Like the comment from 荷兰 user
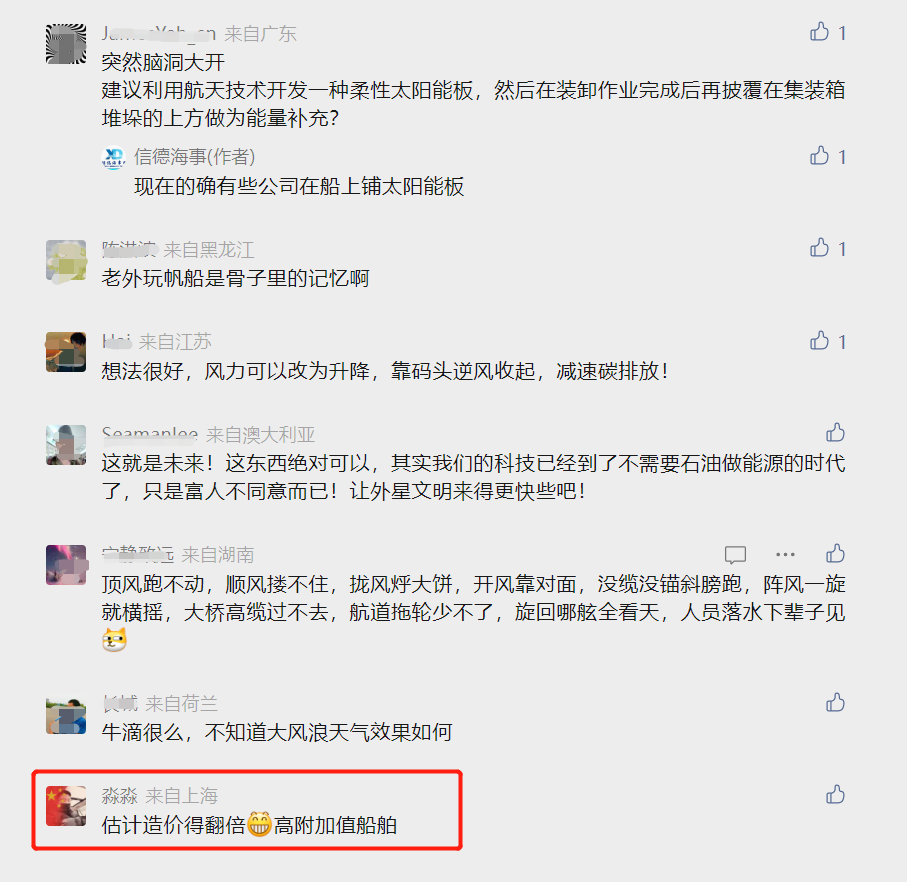This screenshot has height=882, width=907. click(835, 703)
